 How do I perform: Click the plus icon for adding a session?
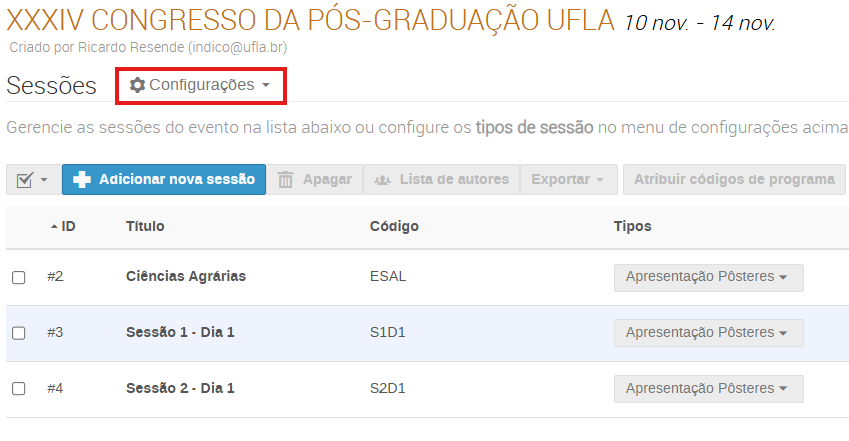[82, 179]
